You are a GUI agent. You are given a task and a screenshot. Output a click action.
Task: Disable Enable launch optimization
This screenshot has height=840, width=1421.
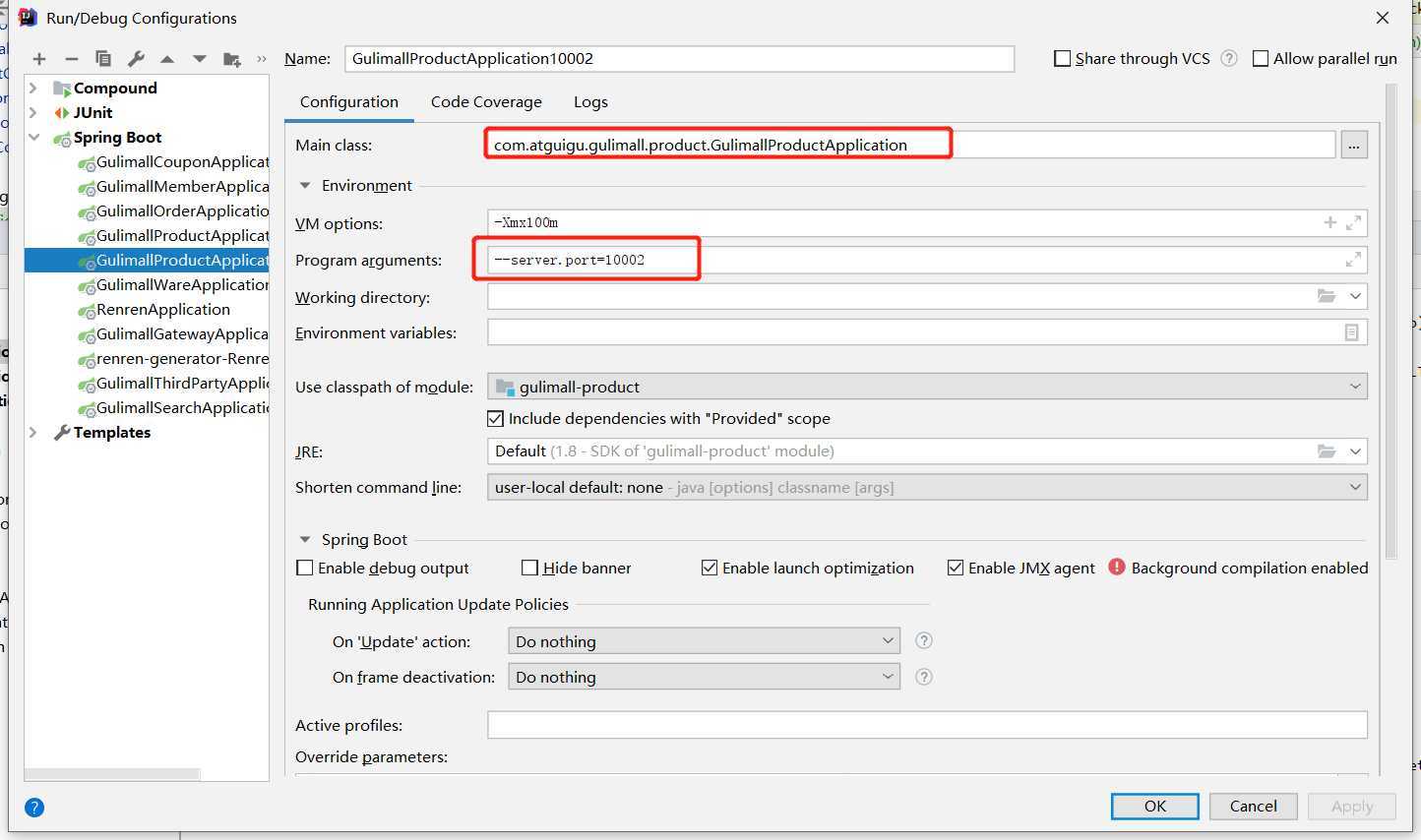pos(709,568)
